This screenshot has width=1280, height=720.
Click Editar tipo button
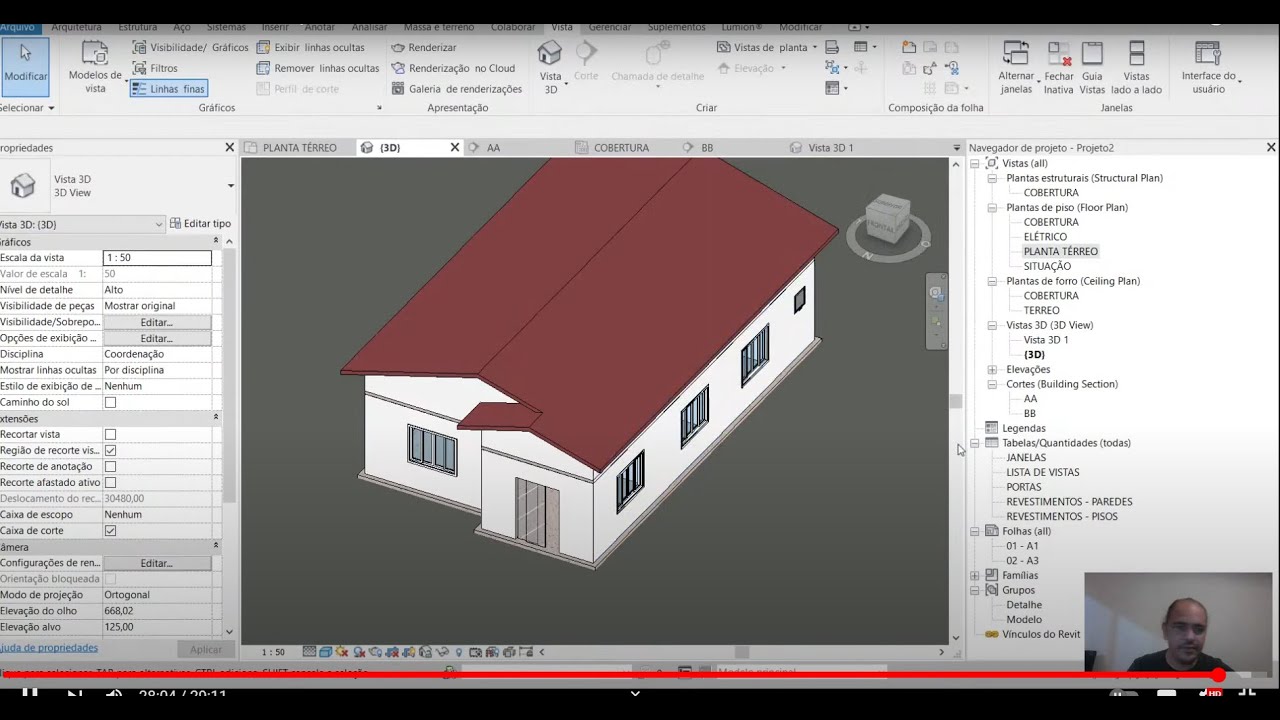201,224
